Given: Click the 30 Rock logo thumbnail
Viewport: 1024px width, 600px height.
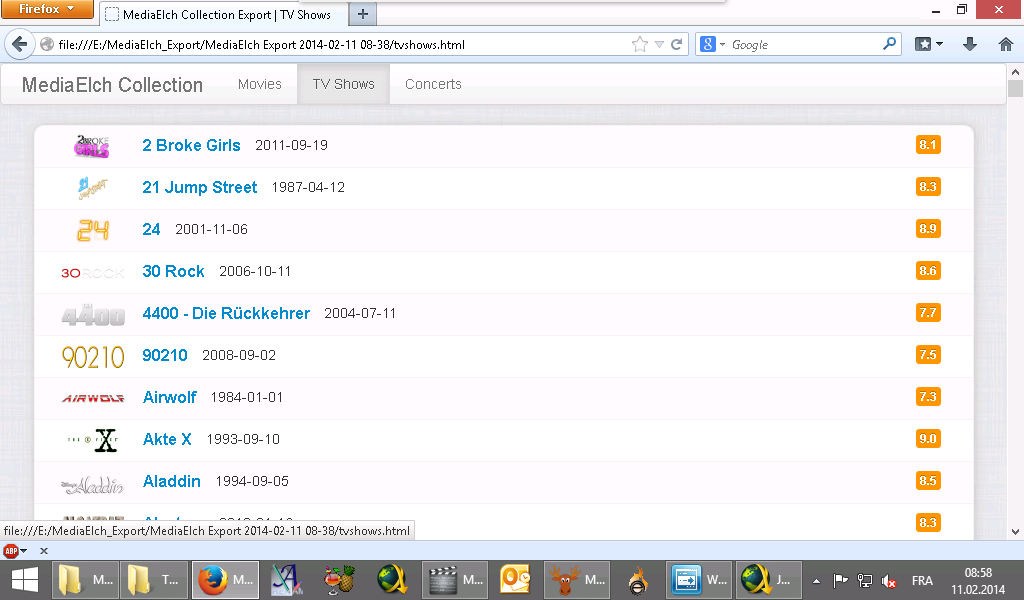Looking at the screenshot, I should [x=93, y=273].
